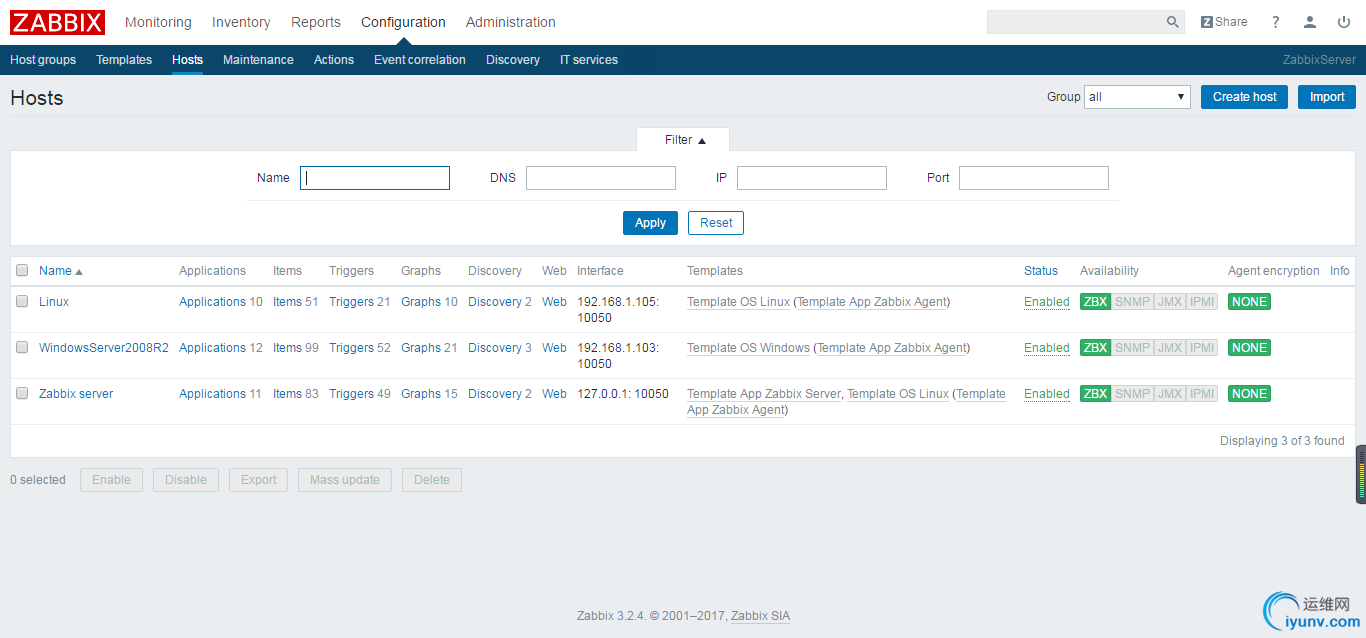Click the 192.168.1.103: 10050 interface text
Image resolution: width=1366 pixels, height=638 pixels.
(x=618, y=356)
